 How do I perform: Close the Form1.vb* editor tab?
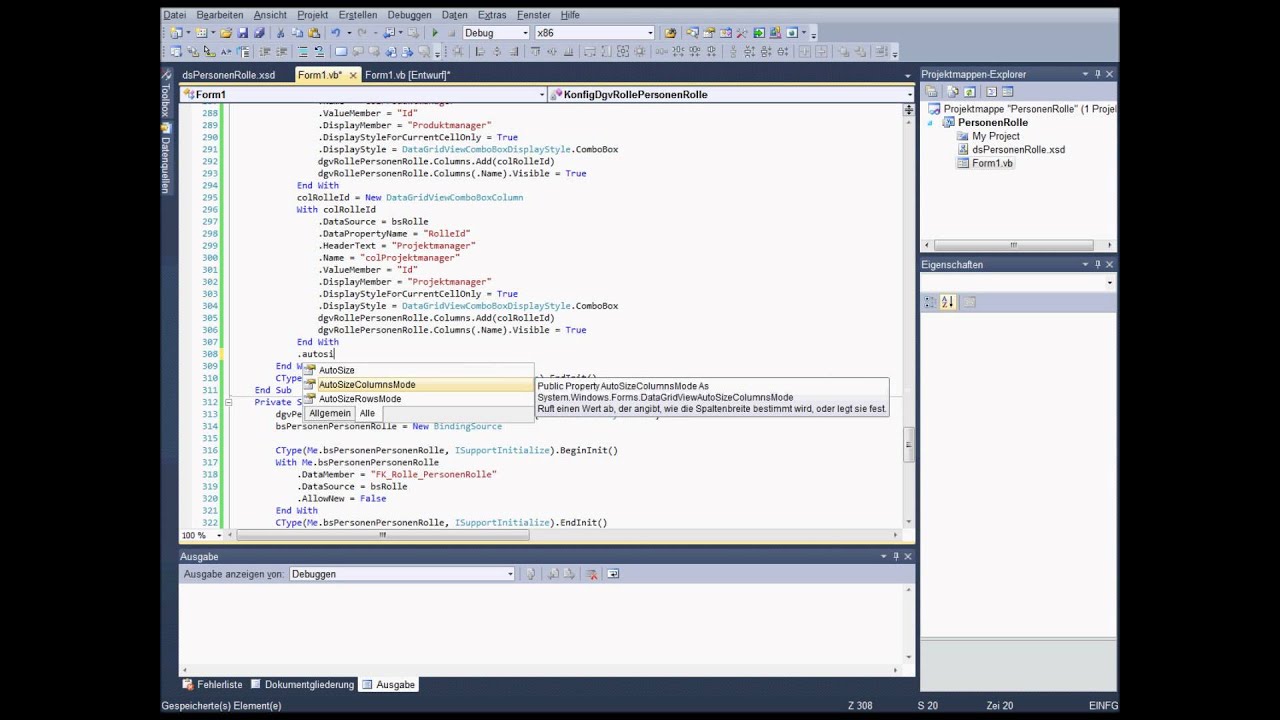[353, 75]
